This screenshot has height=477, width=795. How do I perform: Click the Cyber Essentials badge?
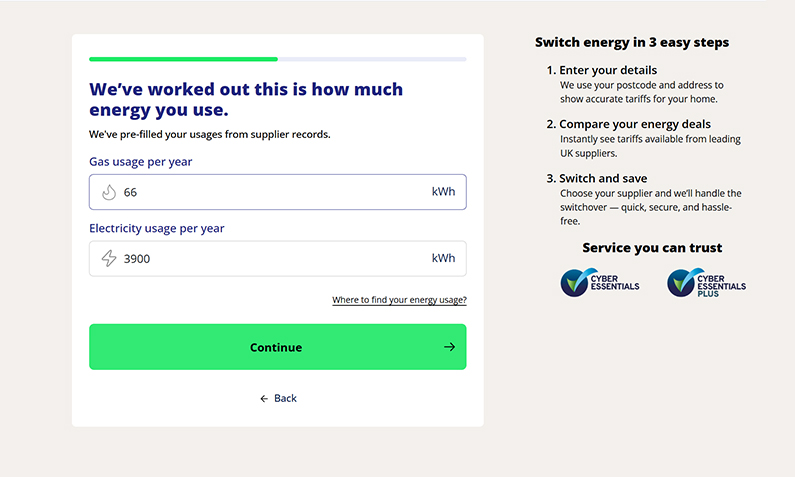click(x=600, y=283)
